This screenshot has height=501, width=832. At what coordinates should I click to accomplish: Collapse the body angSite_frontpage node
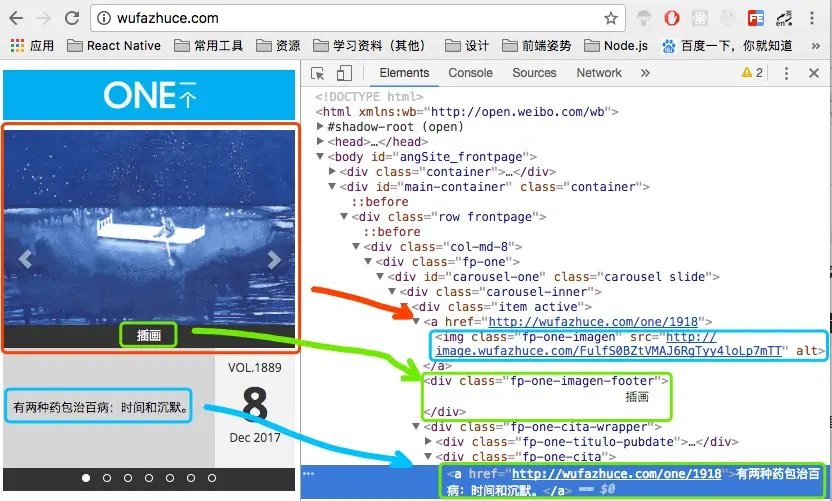tap(320, 157)
